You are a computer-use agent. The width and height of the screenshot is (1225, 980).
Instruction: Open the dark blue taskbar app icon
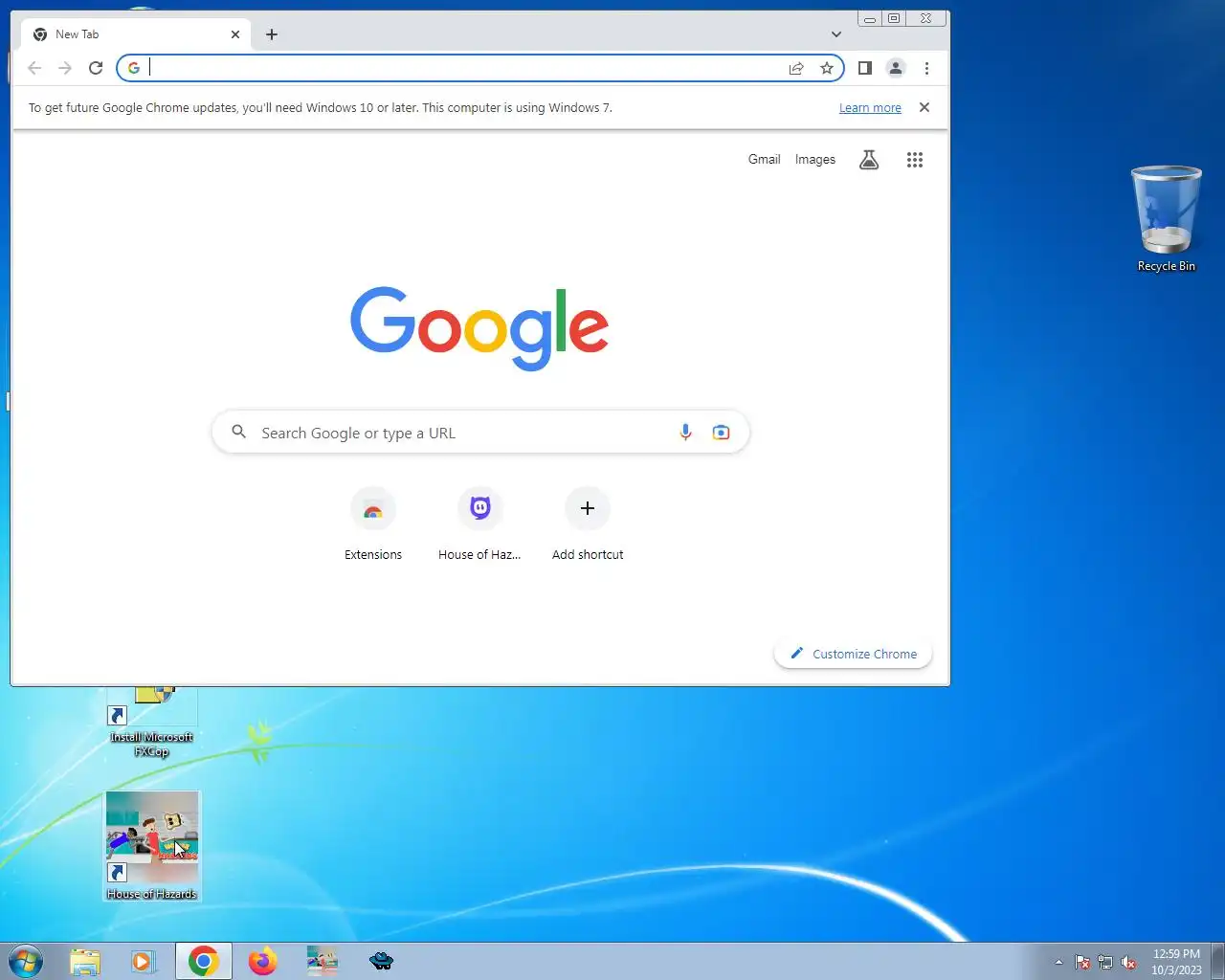pyautogui.click(x=381, y=961)
